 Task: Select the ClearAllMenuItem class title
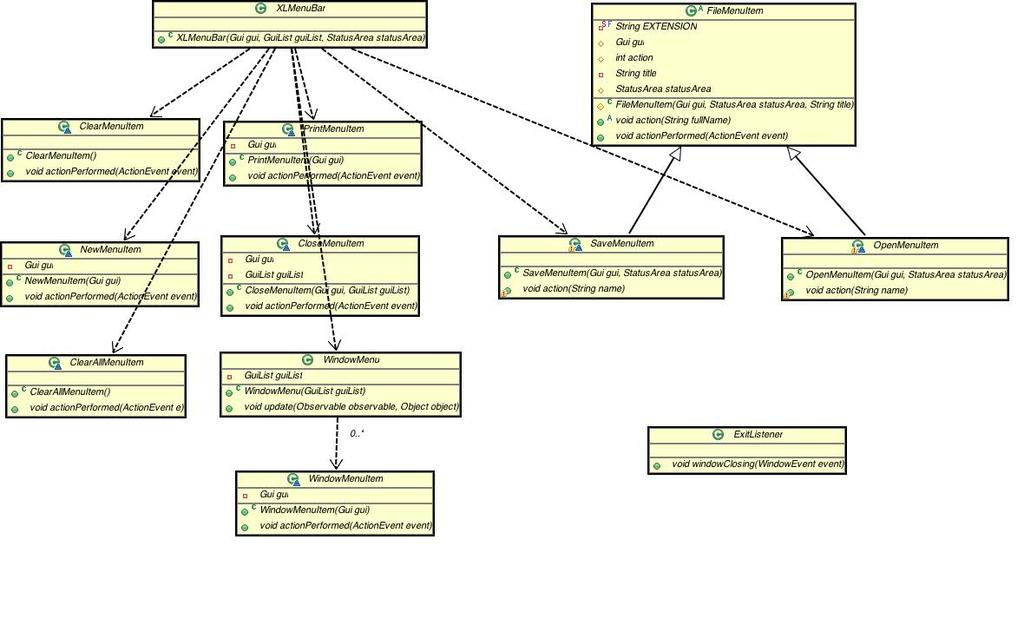coord(106,362)
